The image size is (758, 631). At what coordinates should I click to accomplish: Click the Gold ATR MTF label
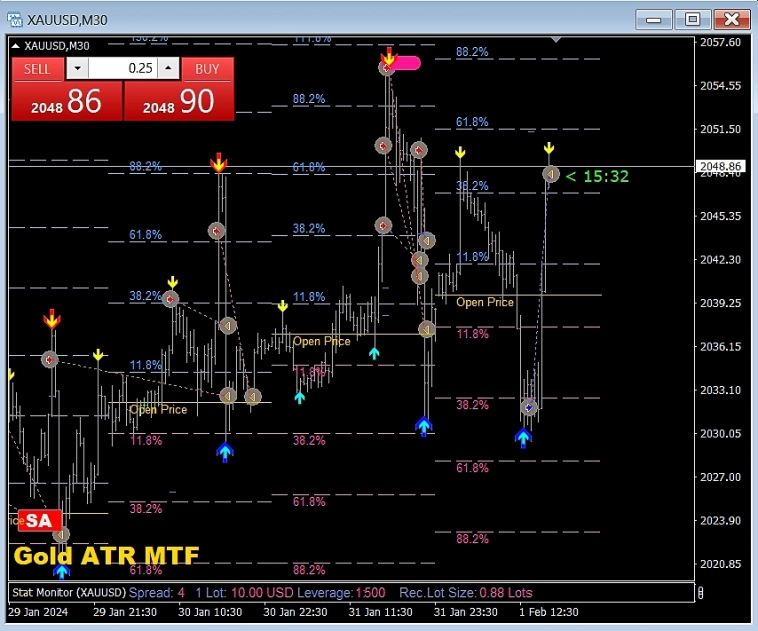coord(105,555)
